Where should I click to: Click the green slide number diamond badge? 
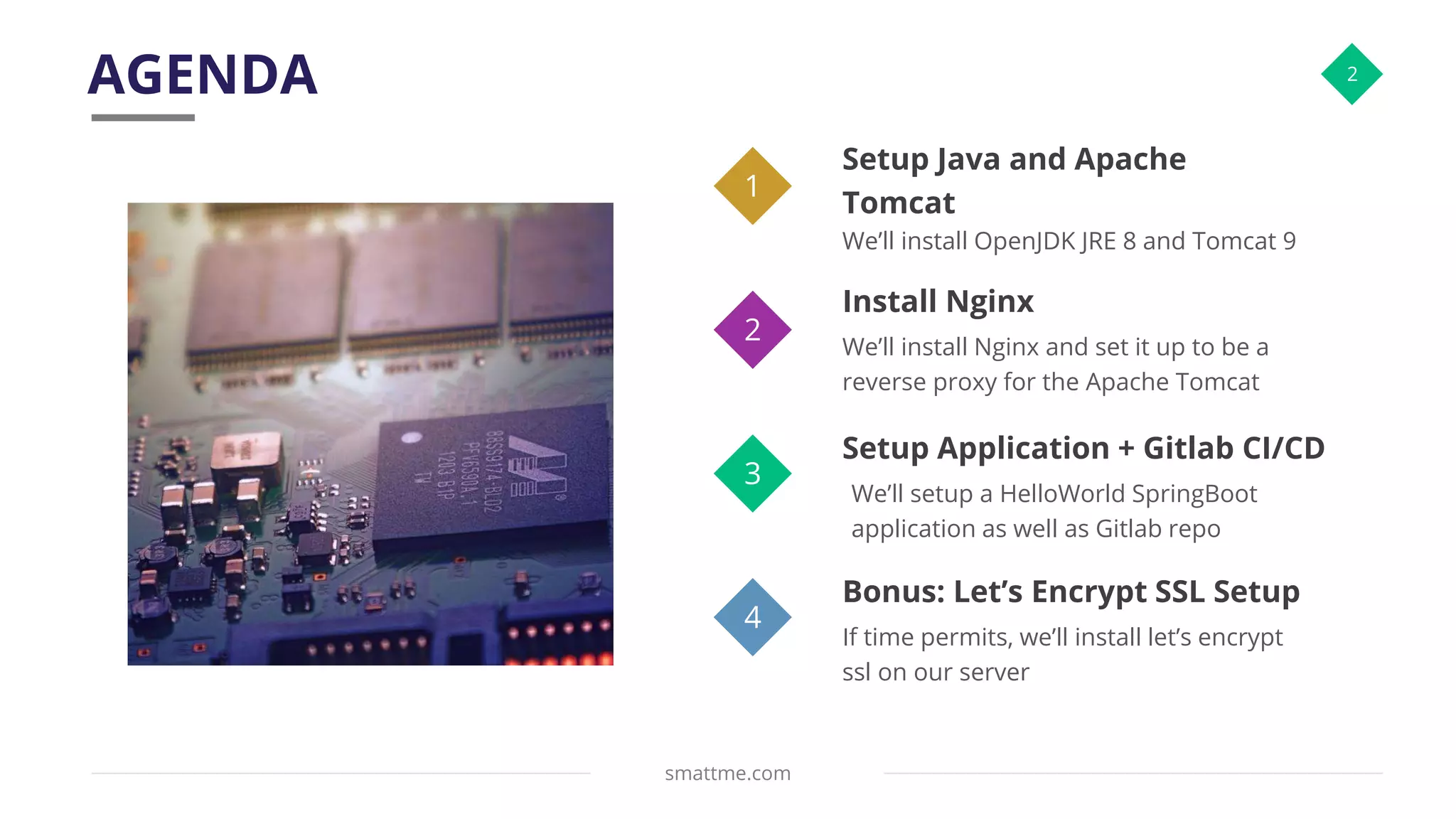[x=1351, y=74]
